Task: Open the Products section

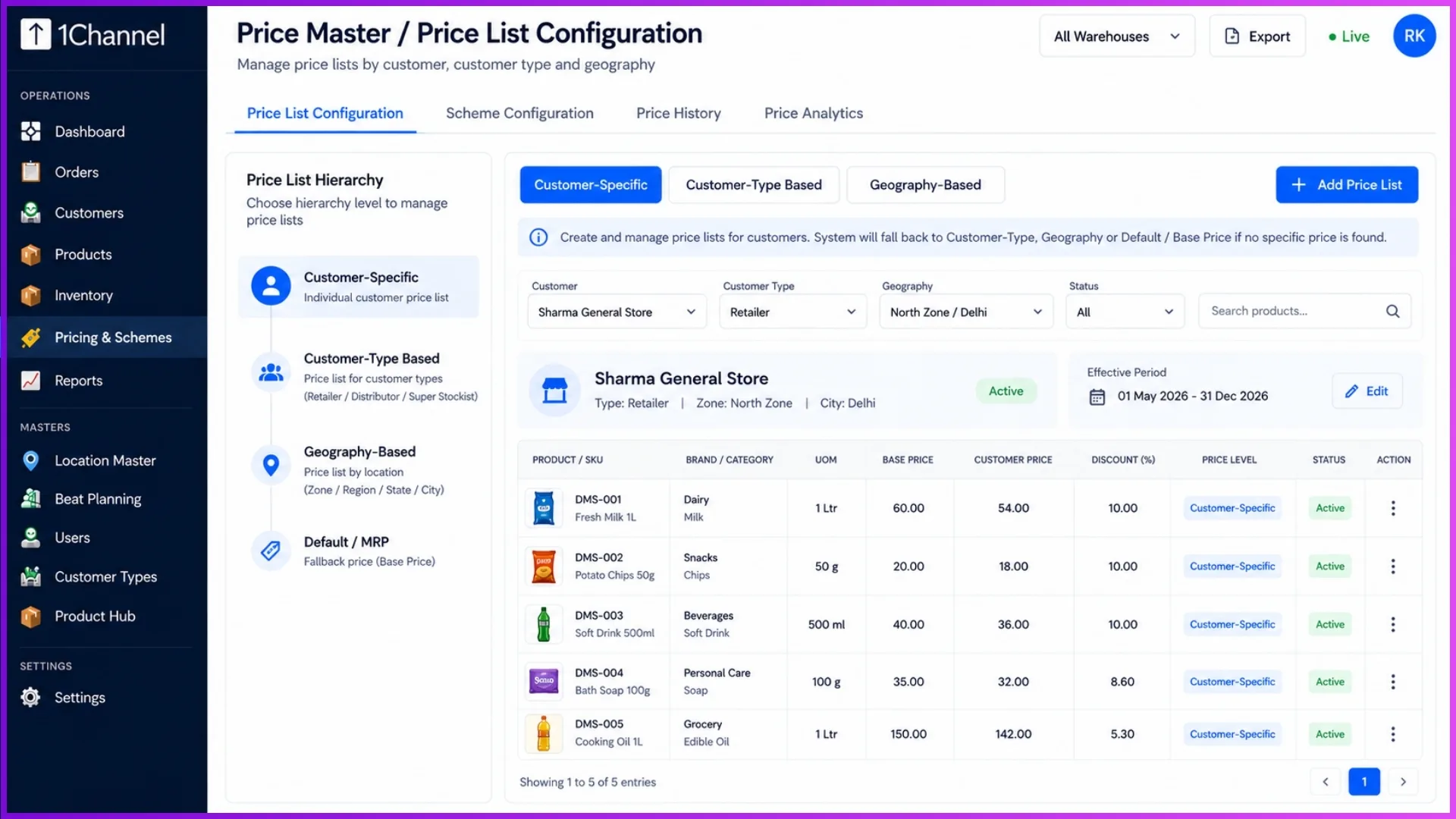Action: 83,255
